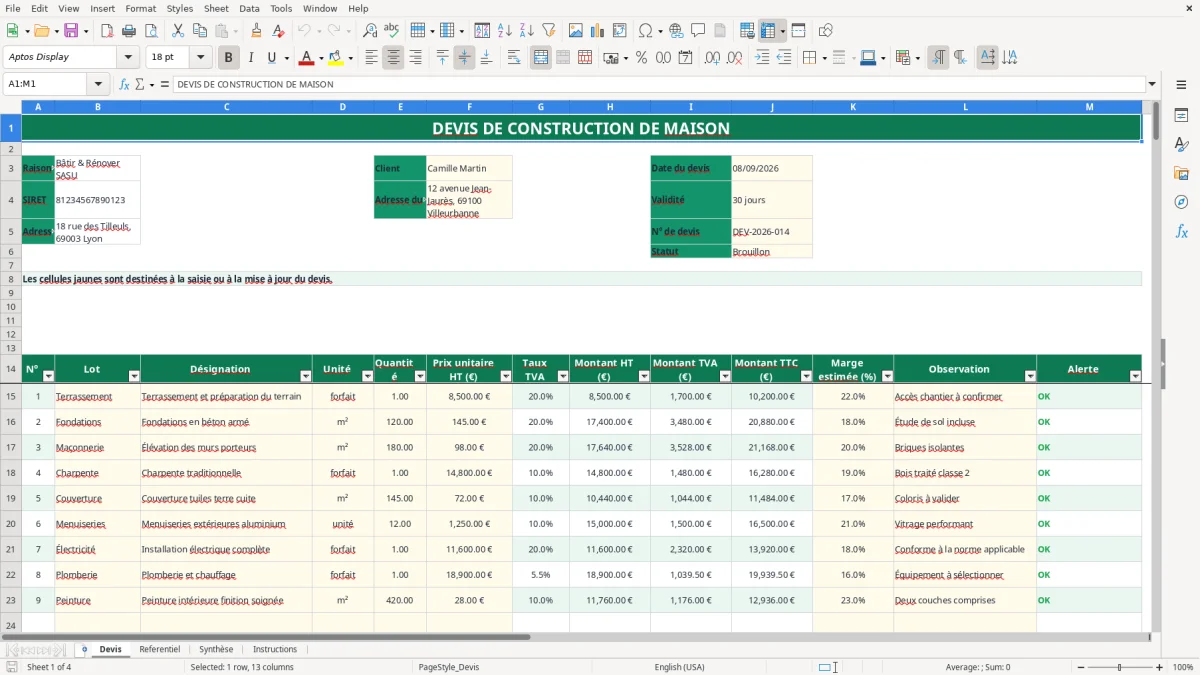Viewport: 1200px width, 675px height.
Task: Cut the selected cells
Action: click(x=177, y=31)
